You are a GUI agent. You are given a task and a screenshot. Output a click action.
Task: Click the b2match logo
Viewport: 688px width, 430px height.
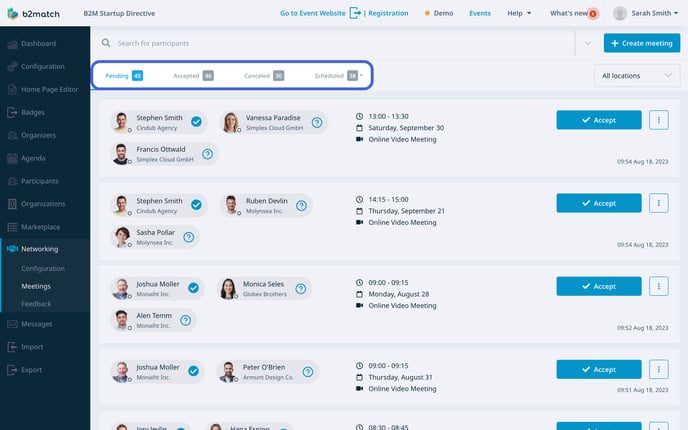point(34,14)
